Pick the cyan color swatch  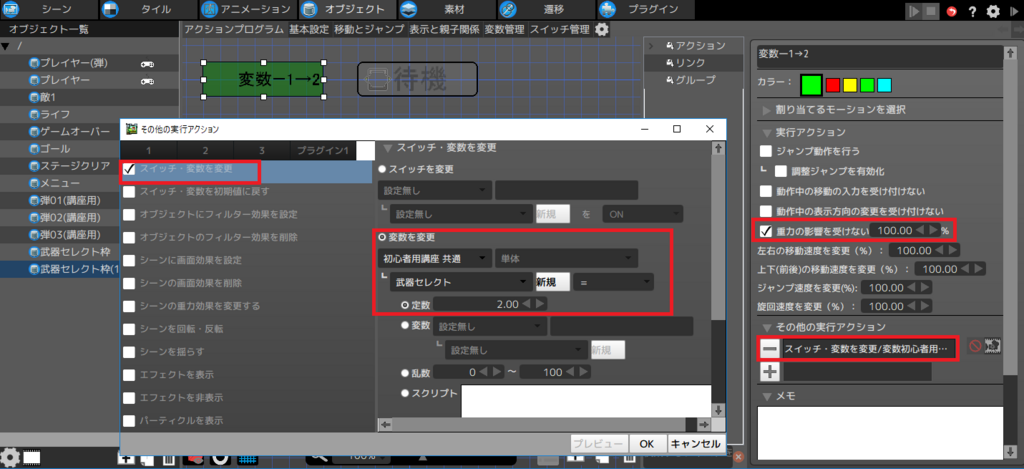[x=884, y=86]
